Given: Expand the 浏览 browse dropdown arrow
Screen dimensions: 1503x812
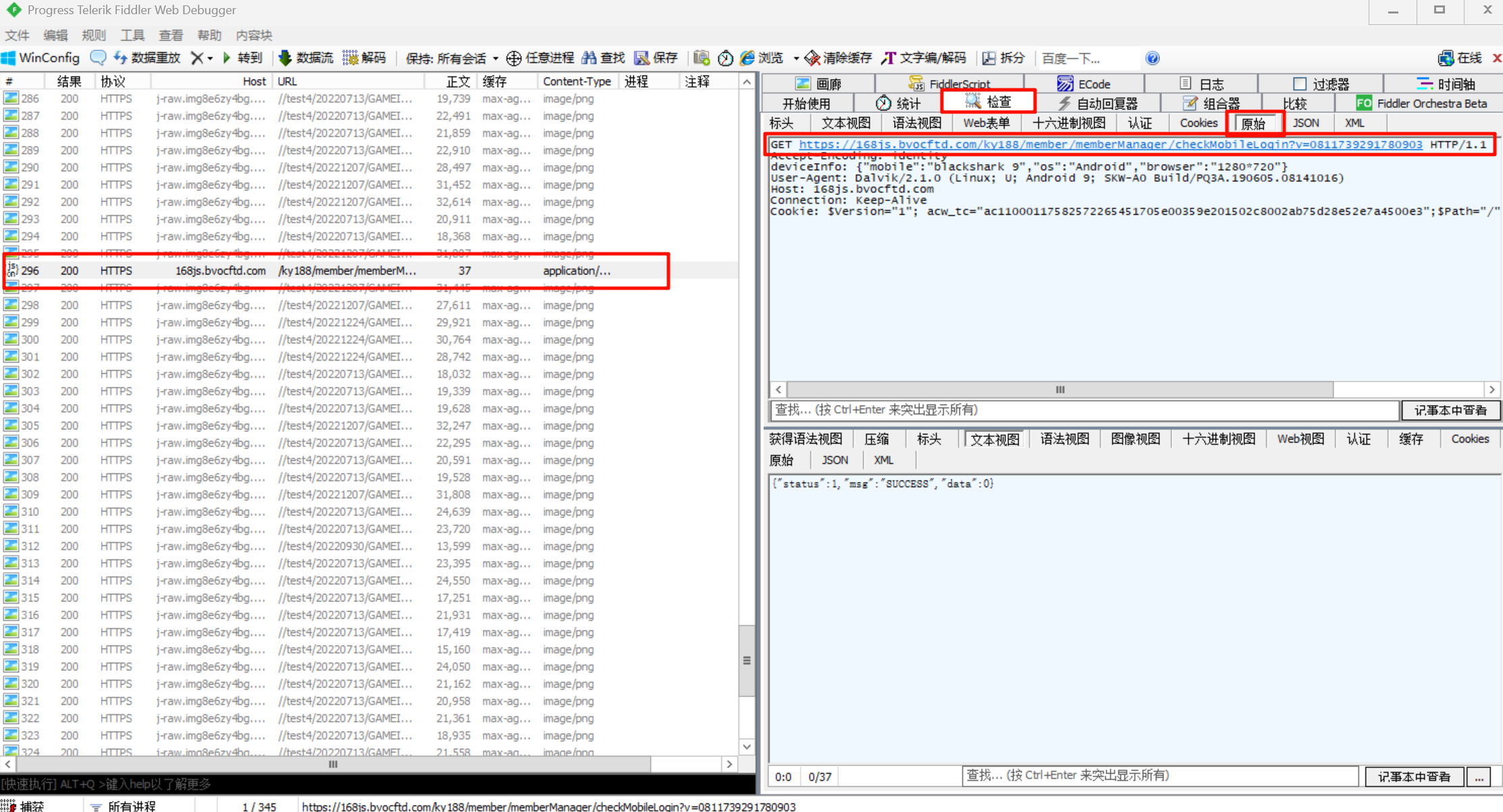Looking at the screenshot, I should tap(796, 59).
